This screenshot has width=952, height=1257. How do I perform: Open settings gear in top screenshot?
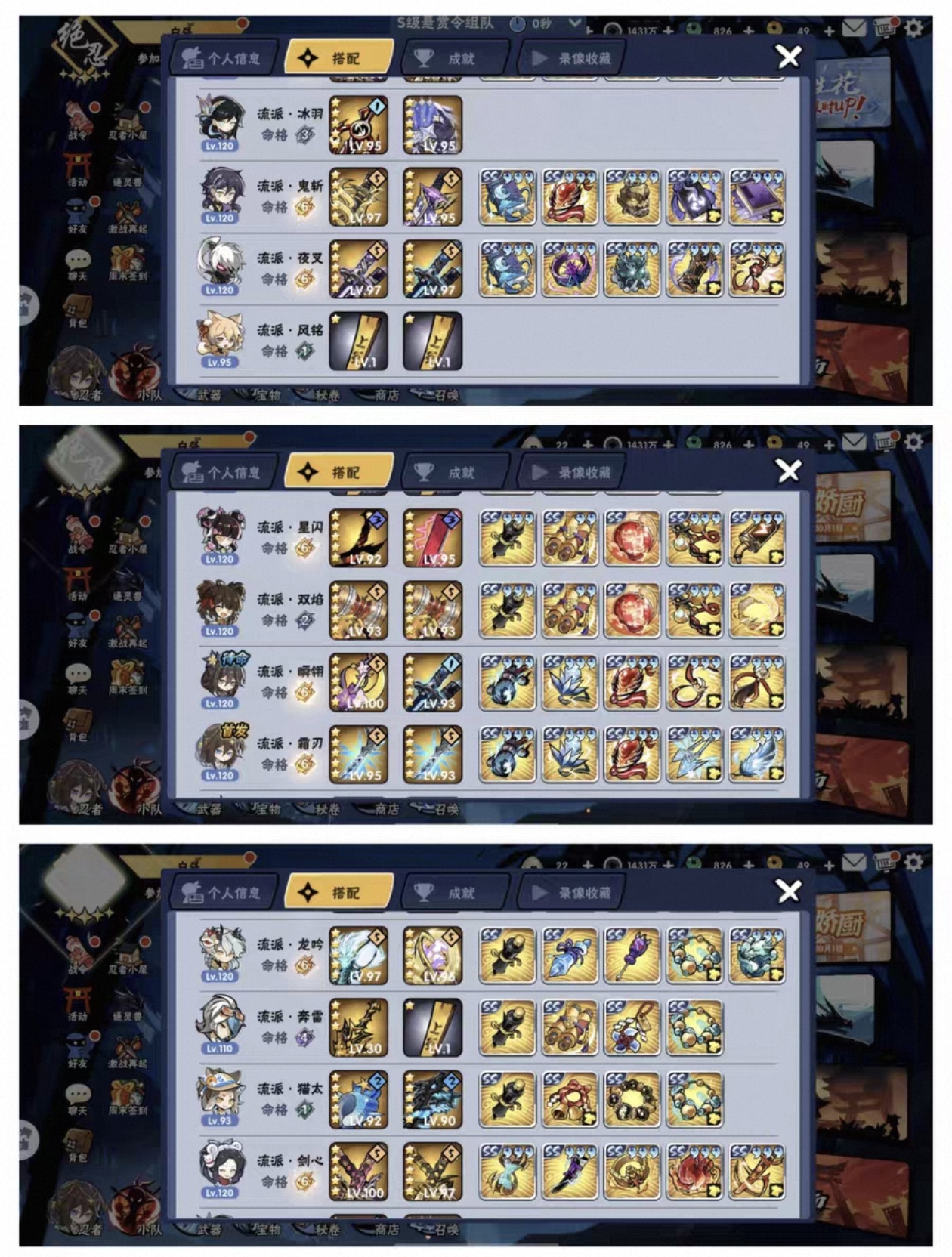[x=913, y=29]
